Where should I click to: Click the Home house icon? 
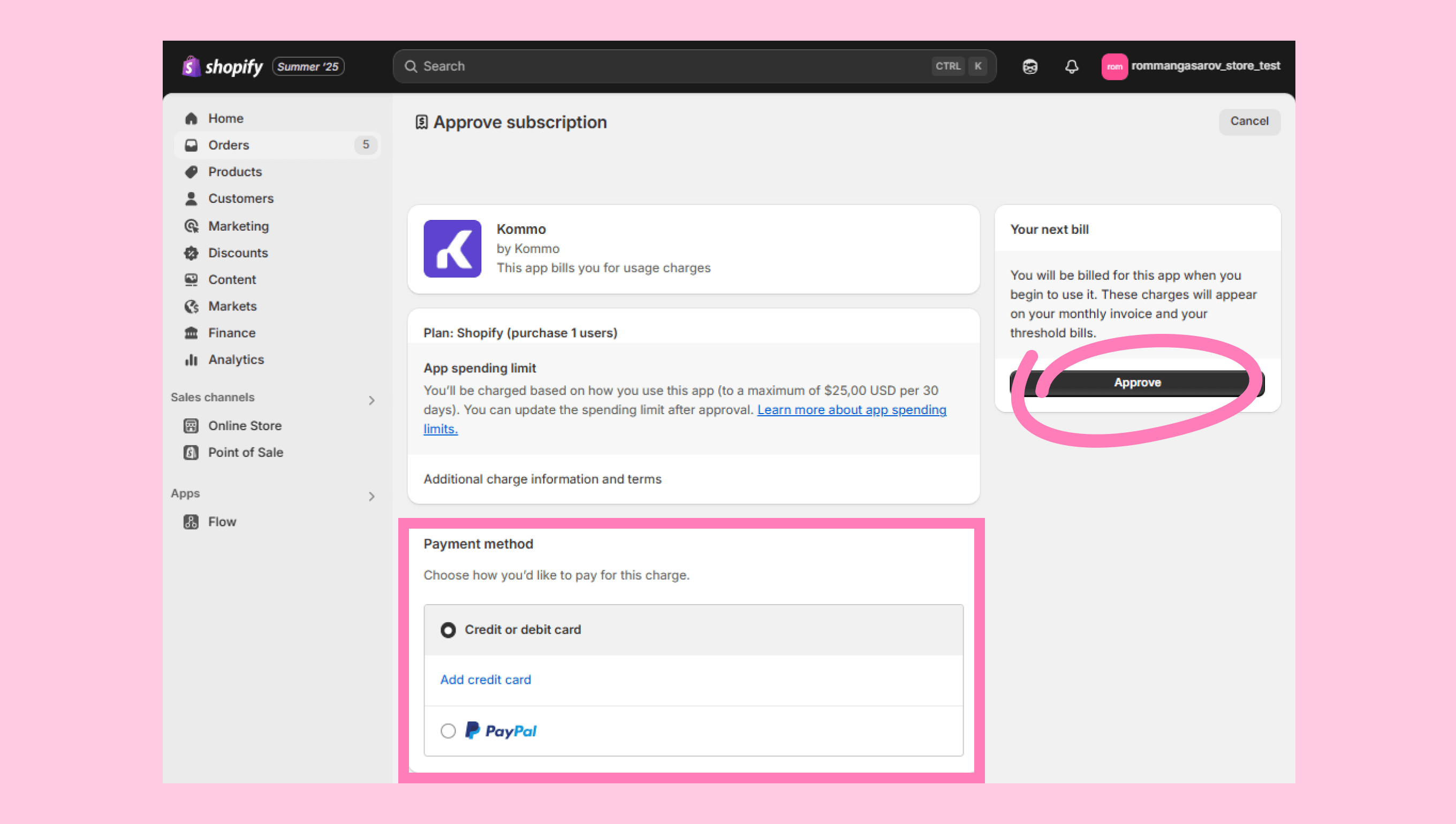[191, 118]
